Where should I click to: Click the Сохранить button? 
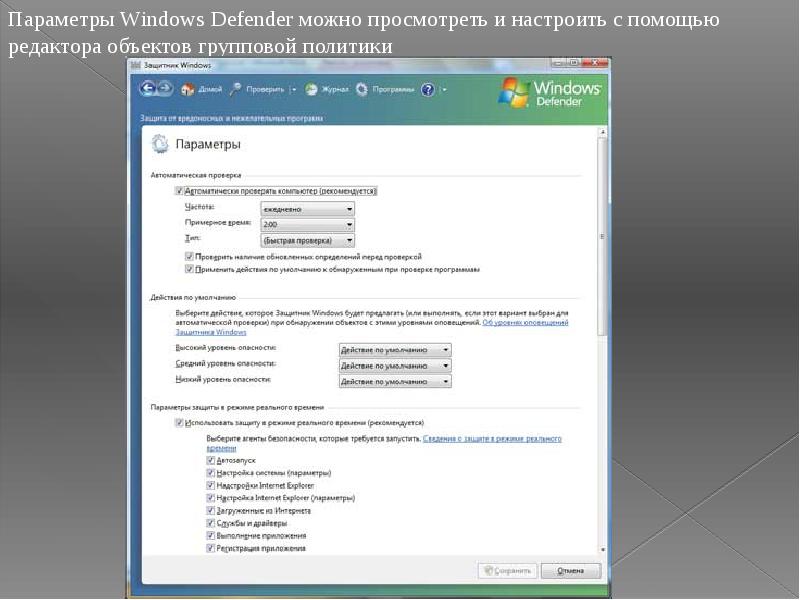pyautogui.click(x=508, y=571)
